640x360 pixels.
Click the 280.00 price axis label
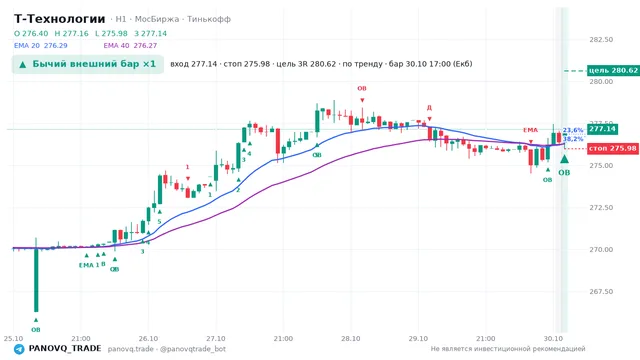click(601, 82)
